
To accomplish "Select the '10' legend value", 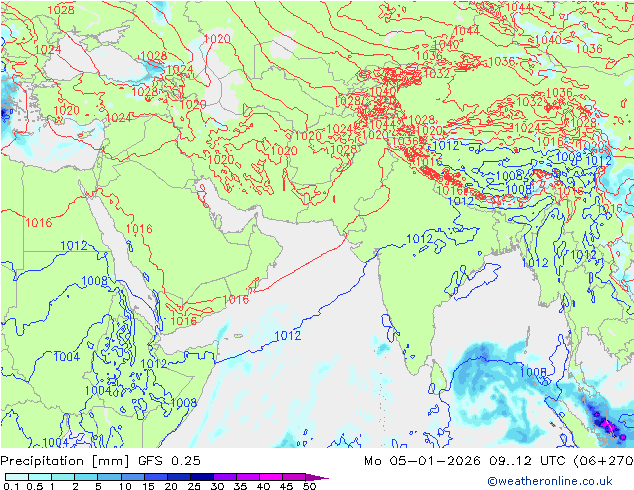I will pyautogui.click(x=125, y=486).
